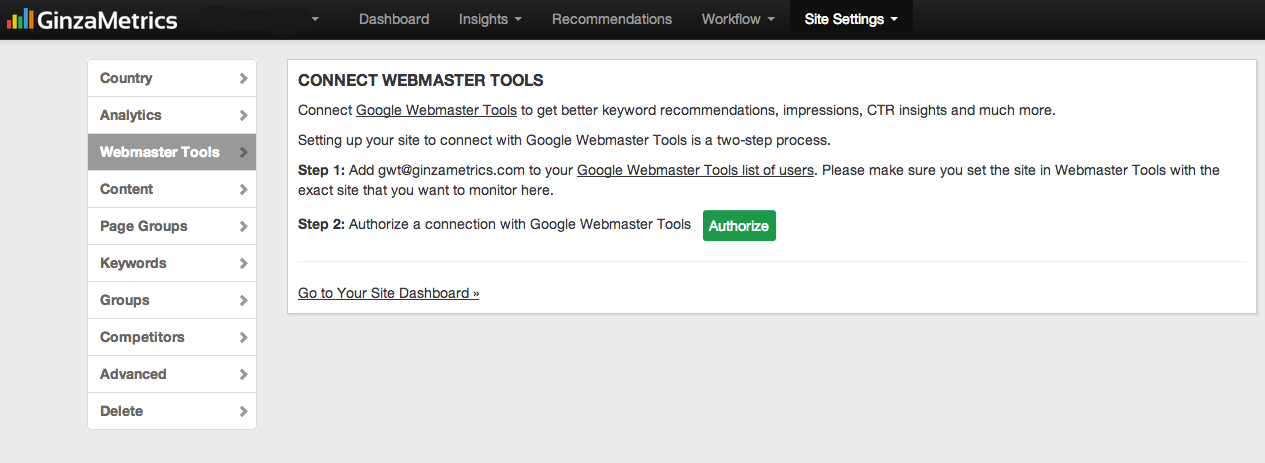Click Go to Your Site Dashboard link
Viewport: 1265px width, 463px height.
(389, 293)
